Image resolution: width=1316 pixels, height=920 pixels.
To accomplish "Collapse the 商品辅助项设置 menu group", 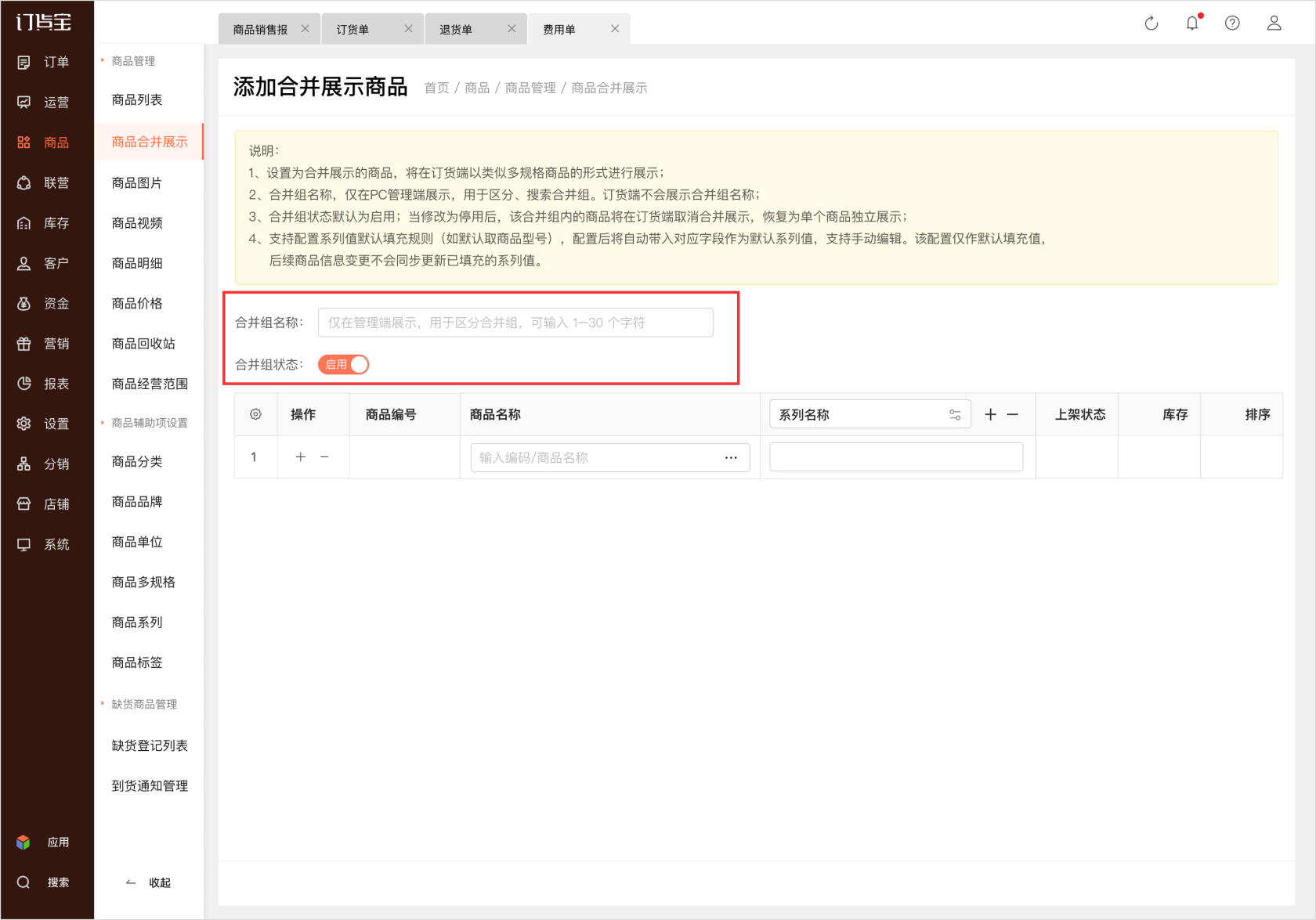I will pos(149,423).
